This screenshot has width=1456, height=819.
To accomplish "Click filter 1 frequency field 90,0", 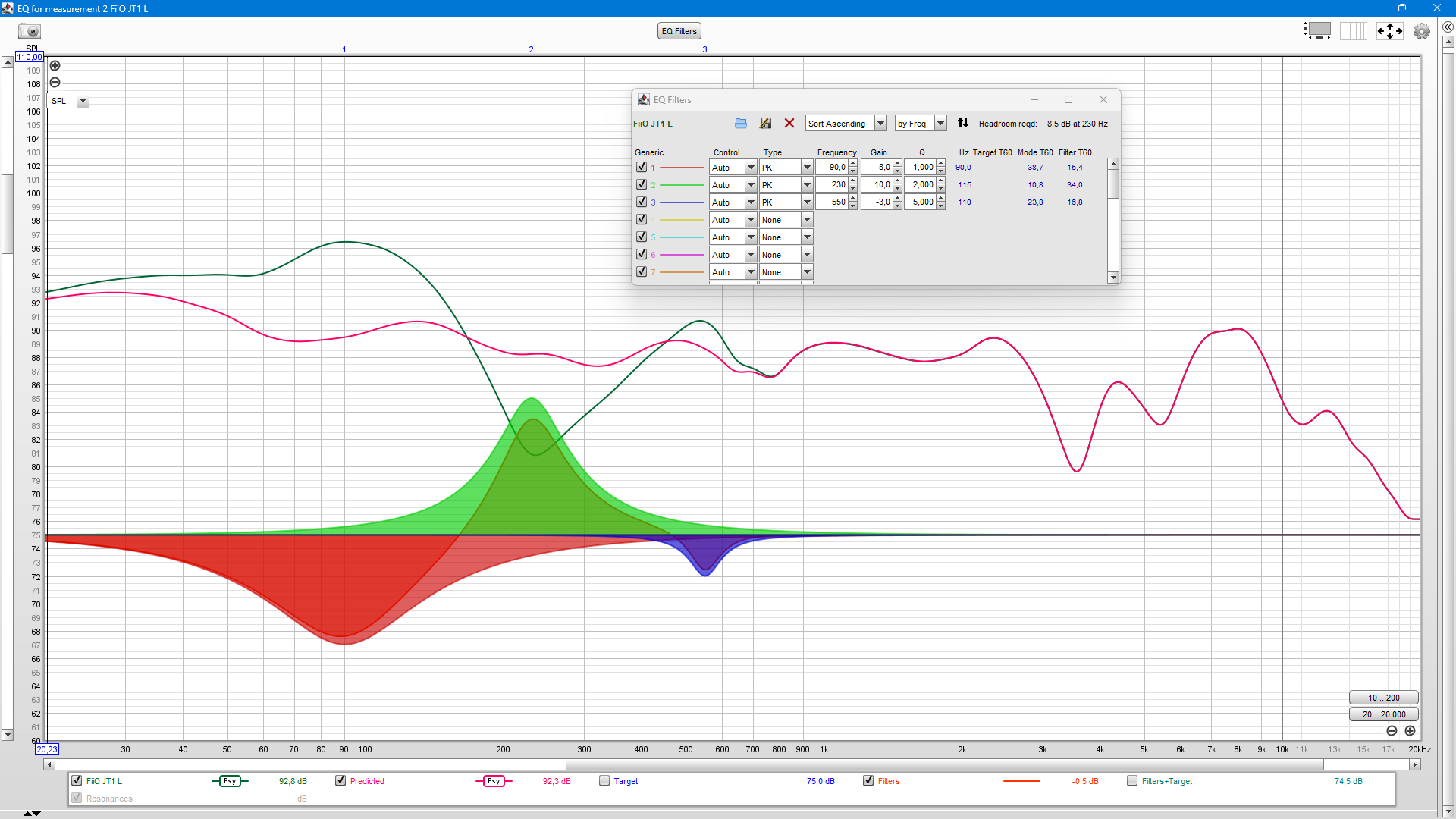I will point(832,167).
